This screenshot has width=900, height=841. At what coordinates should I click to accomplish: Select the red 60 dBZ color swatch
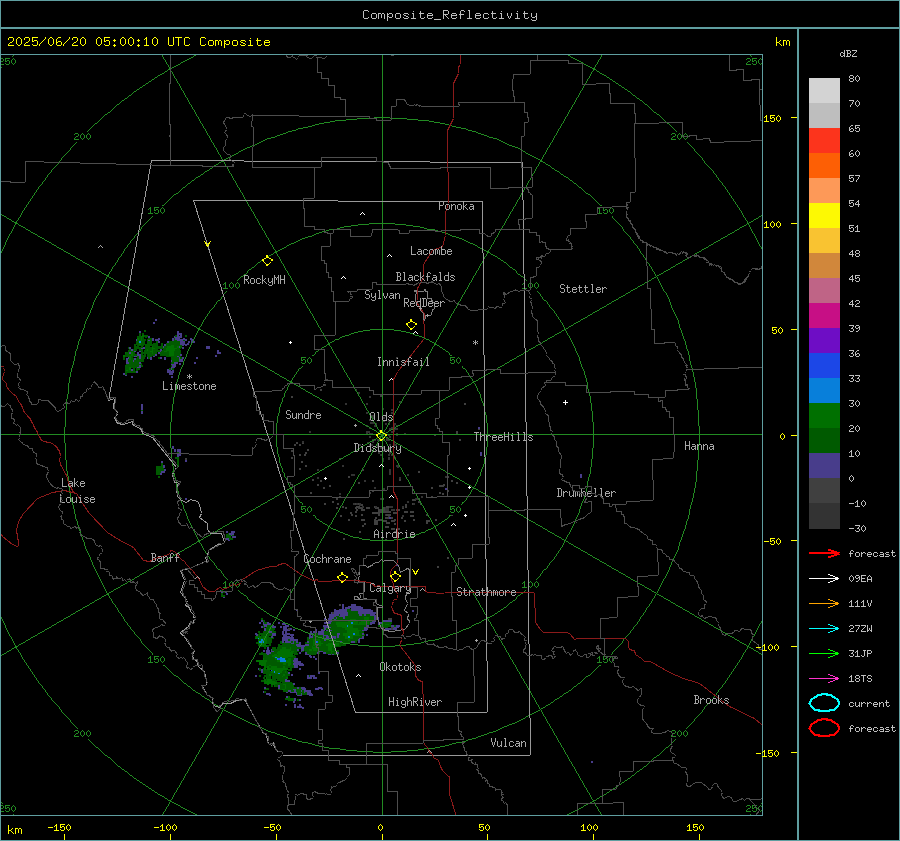coord(824,141)
